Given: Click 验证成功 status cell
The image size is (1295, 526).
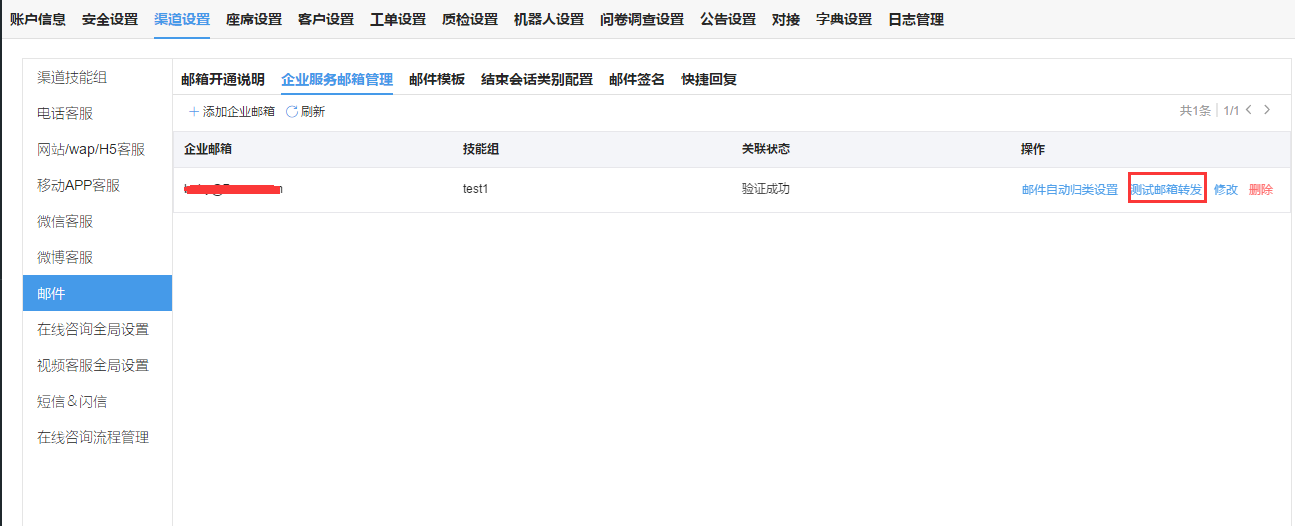Looking at the screenshot, I should click(x=766, y=189).
